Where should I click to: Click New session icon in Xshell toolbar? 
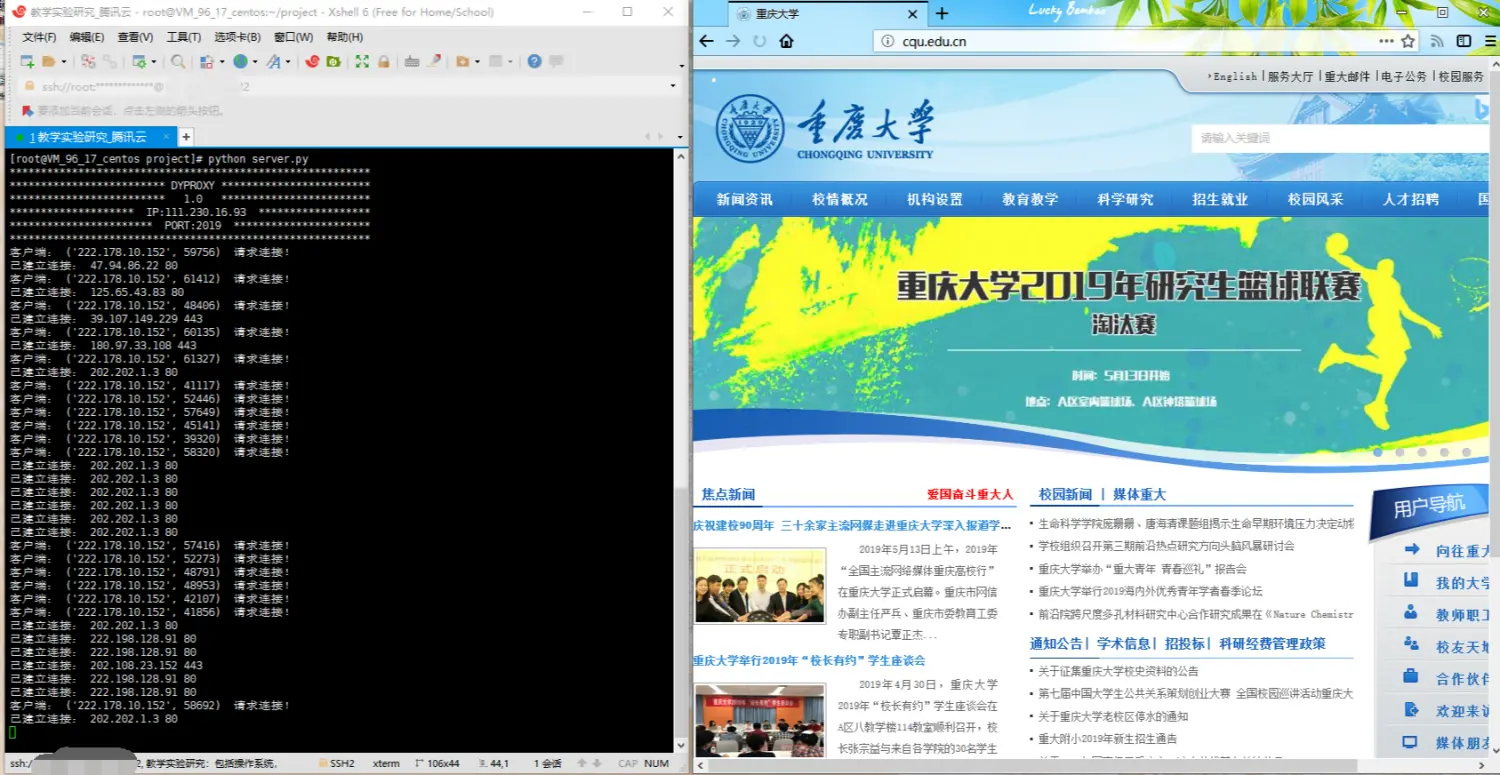coord(27,61)
